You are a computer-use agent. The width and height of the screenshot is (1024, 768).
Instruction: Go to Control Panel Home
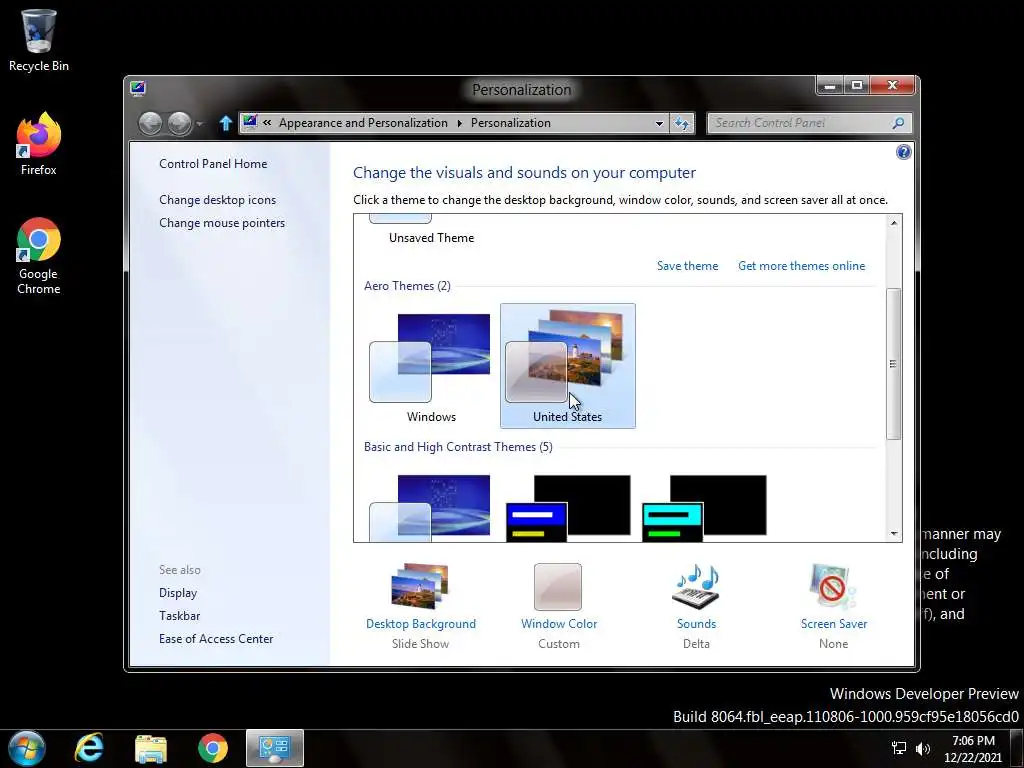coord(213,164)
